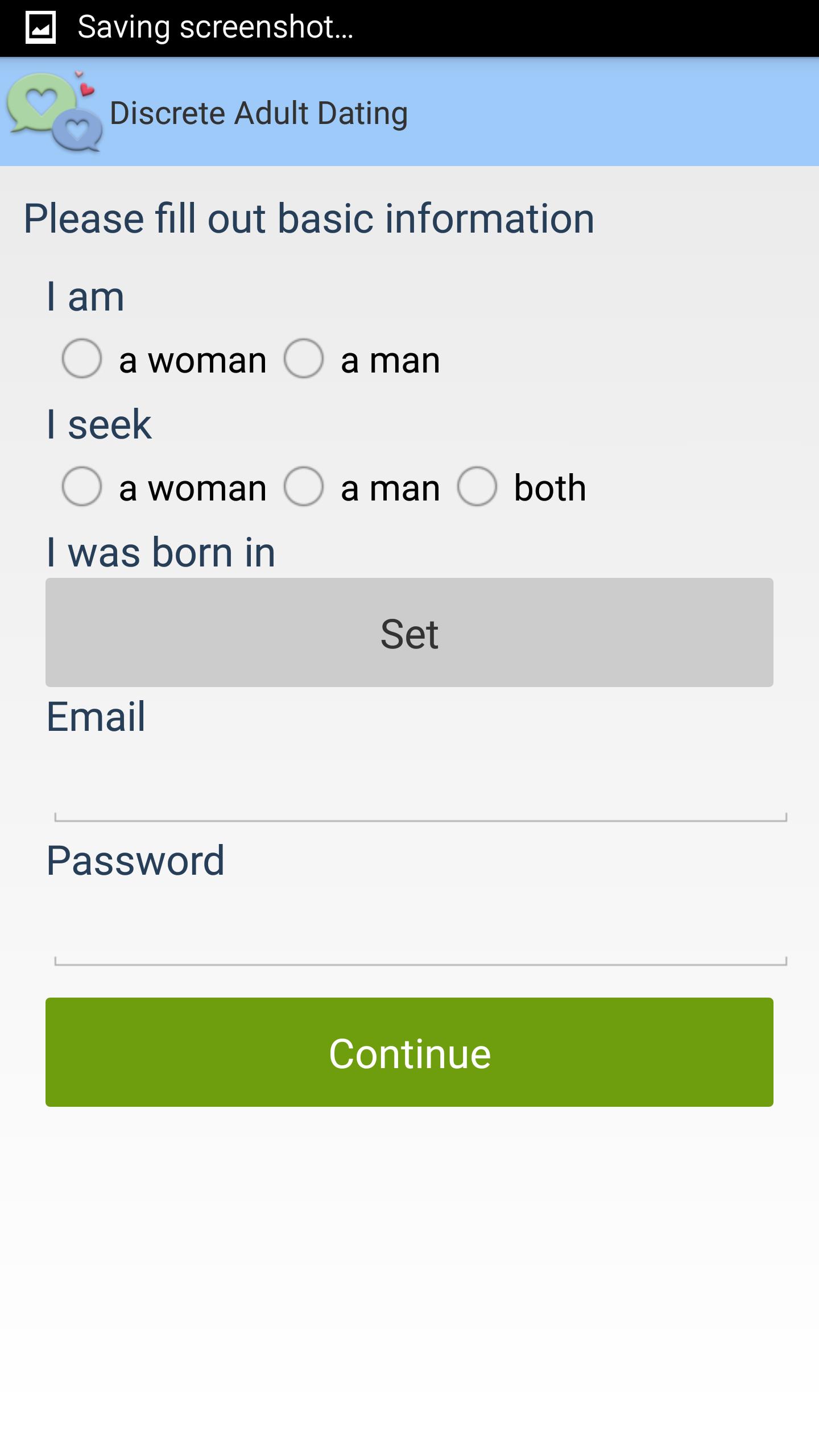Viewport: 819px width, 1456px height.
Task: Click the "Email" field label
Action: pos(96,716)
